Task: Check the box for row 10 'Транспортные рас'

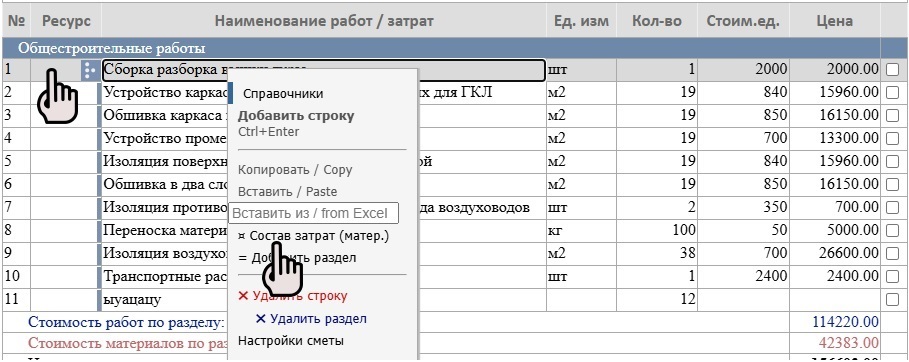Action: tap(892, 276)
